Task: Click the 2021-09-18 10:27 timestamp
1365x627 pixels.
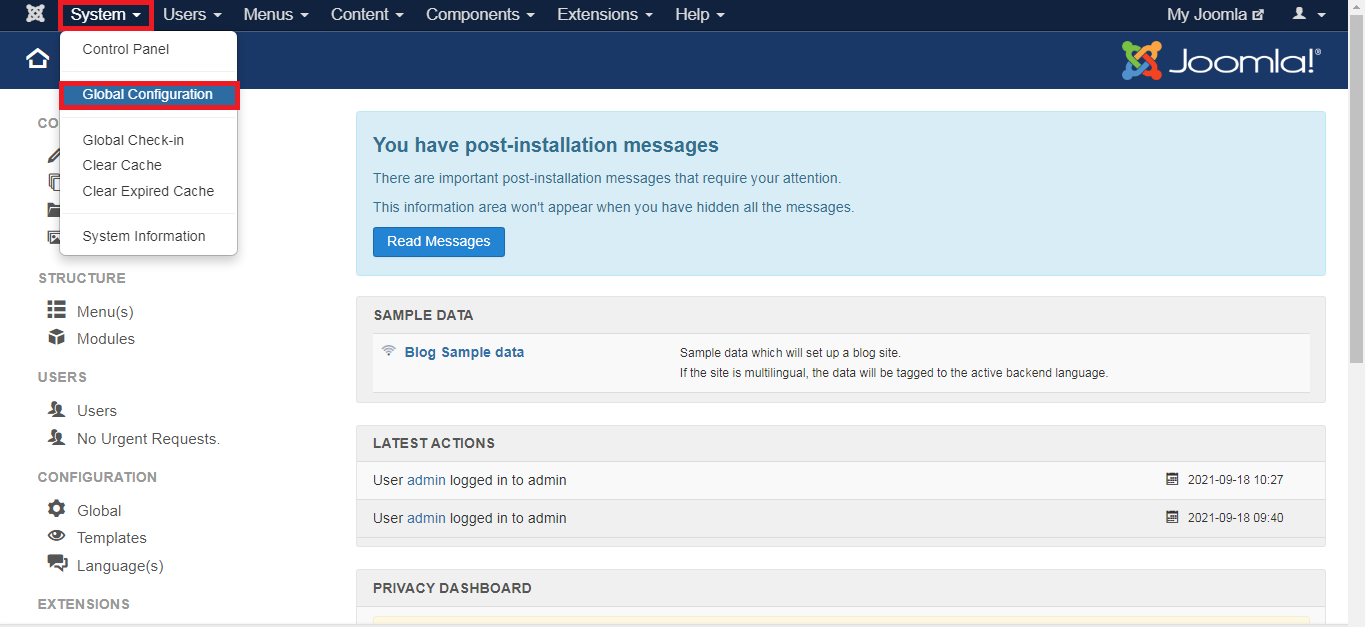Action: coord(1235,480)
